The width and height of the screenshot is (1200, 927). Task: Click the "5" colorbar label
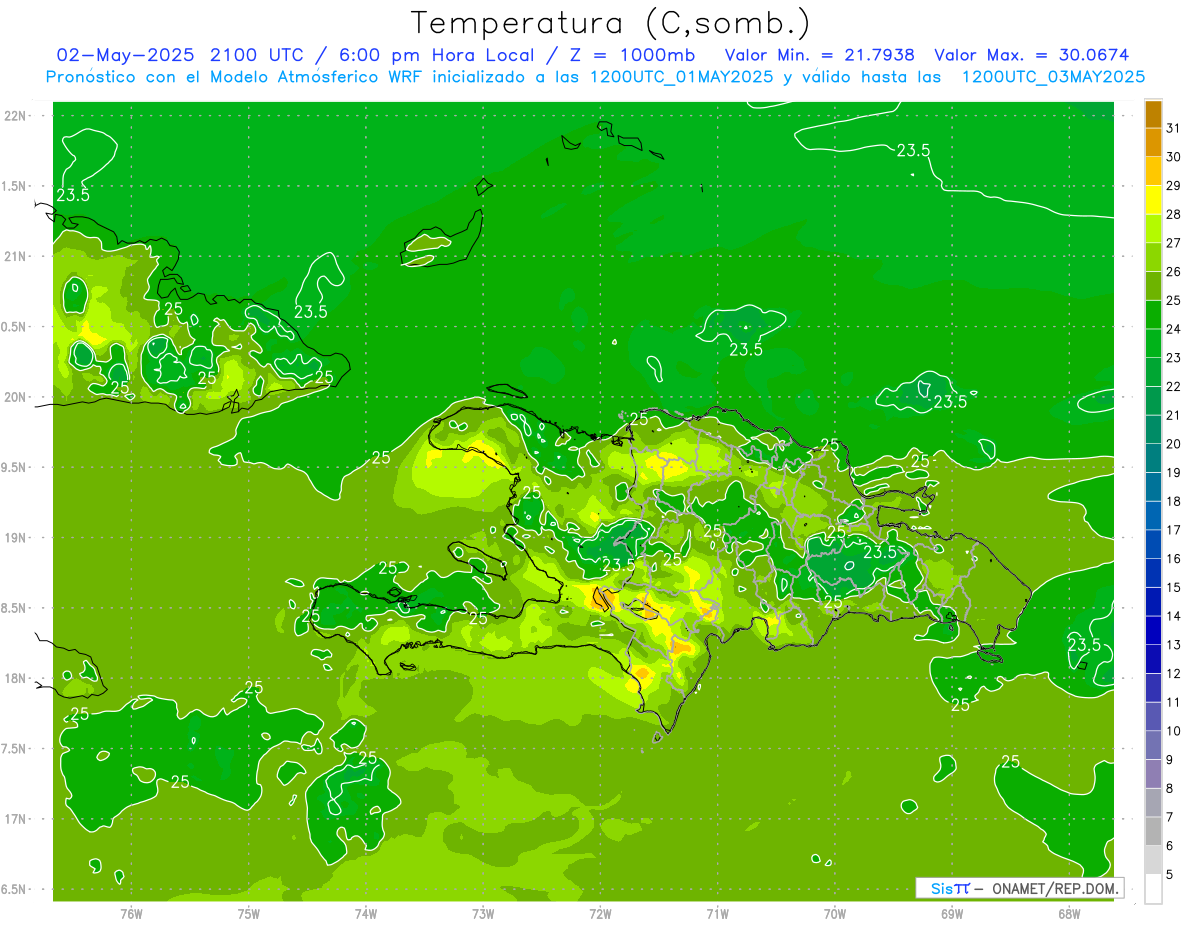tap(1169, 874)
